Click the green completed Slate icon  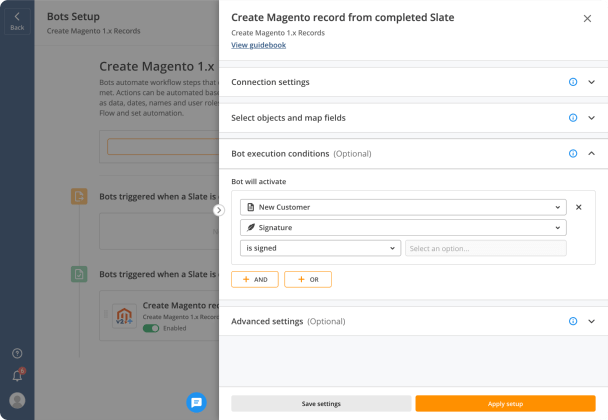79,274
